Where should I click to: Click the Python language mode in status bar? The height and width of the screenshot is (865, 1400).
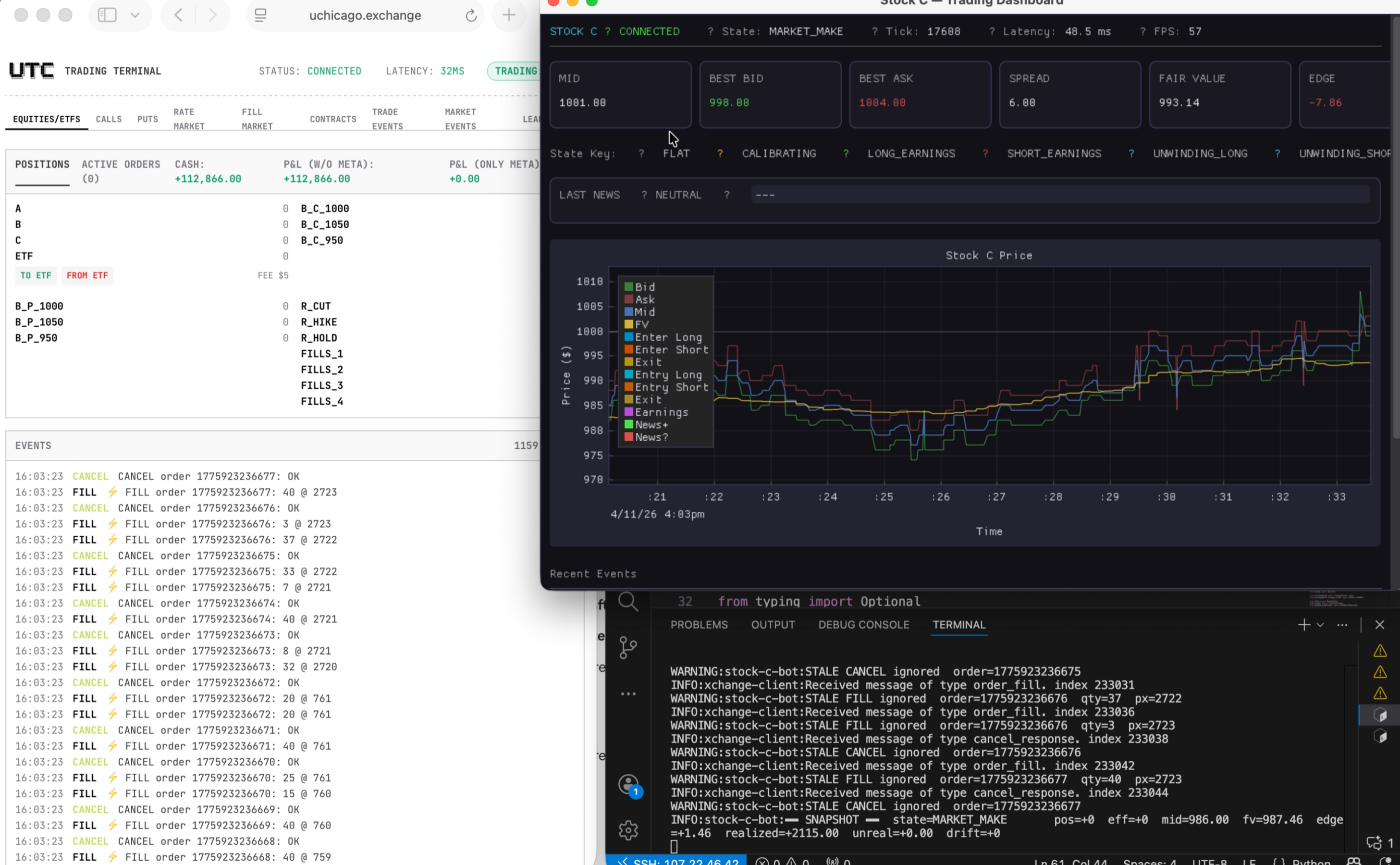click(x=1311, y=861)
